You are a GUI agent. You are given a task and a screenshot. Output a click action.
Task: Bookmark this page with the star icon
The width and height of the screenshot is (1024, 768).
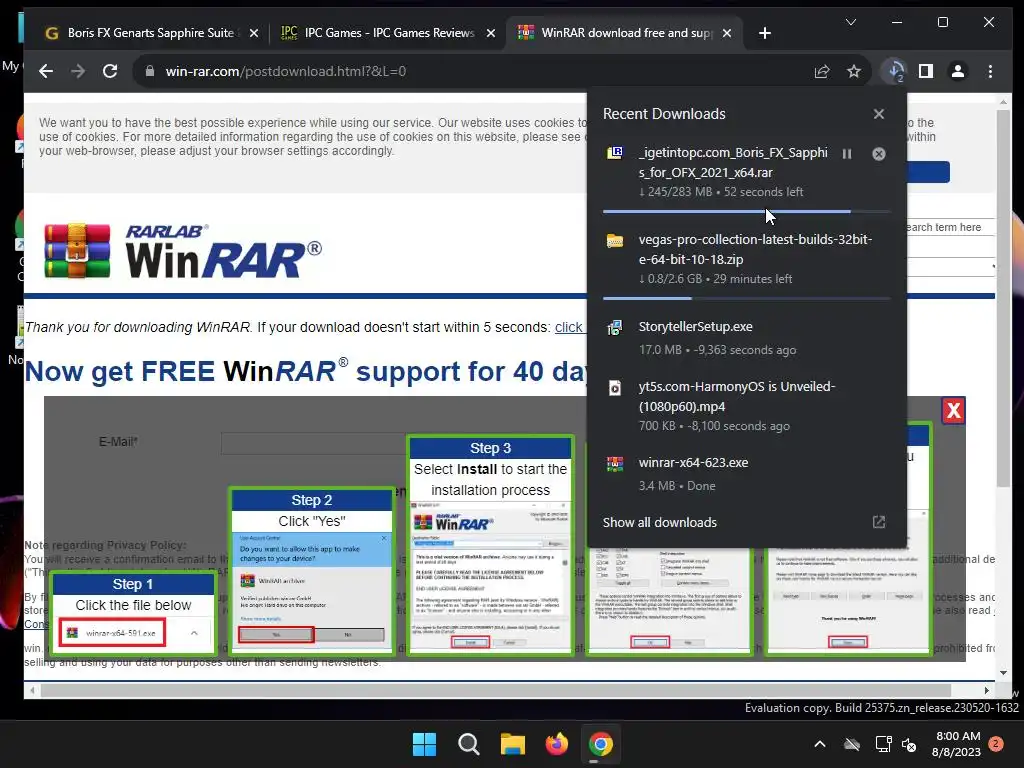point(854,71)
